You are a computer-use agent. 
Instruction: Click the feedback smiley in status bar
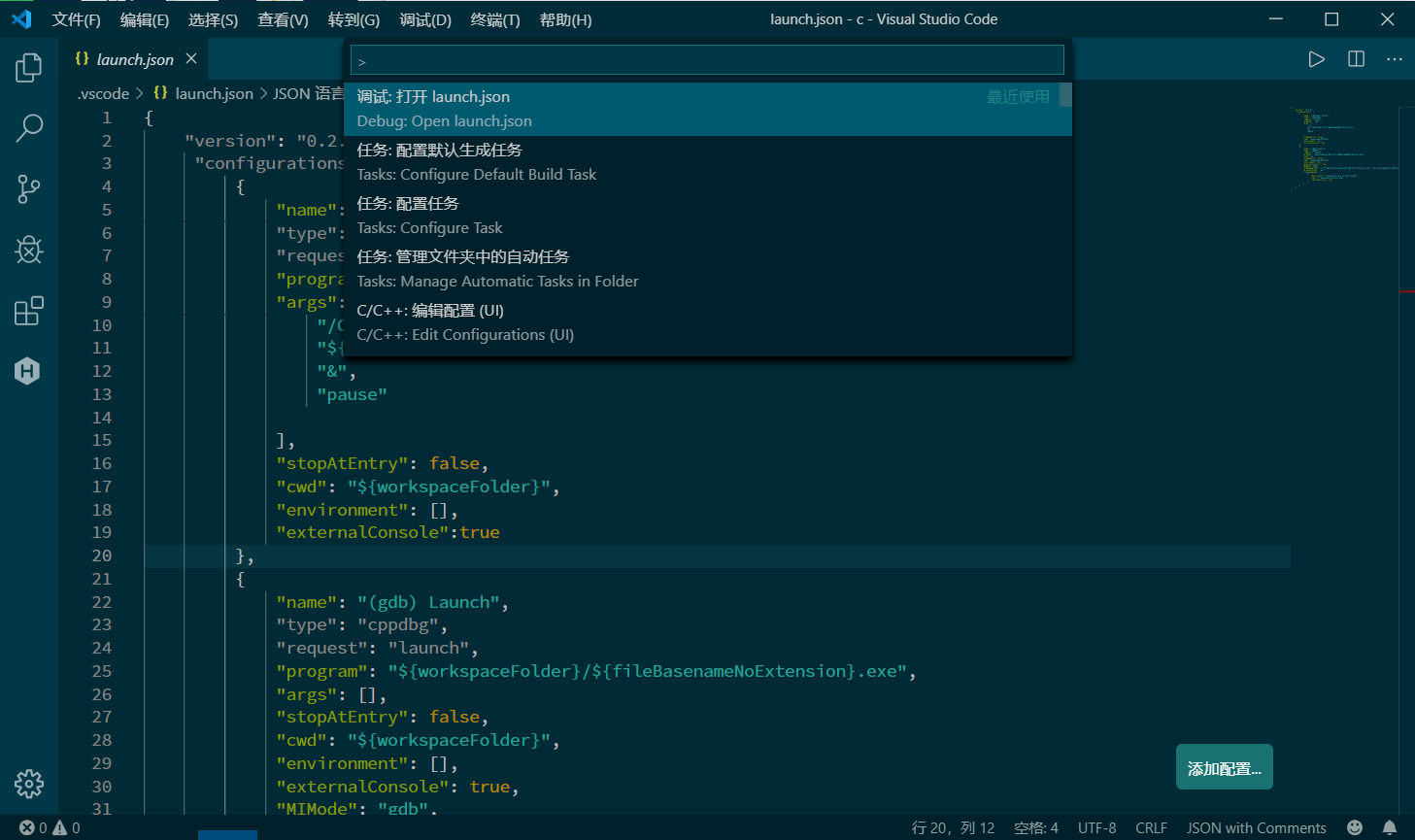pos(1355,828)
